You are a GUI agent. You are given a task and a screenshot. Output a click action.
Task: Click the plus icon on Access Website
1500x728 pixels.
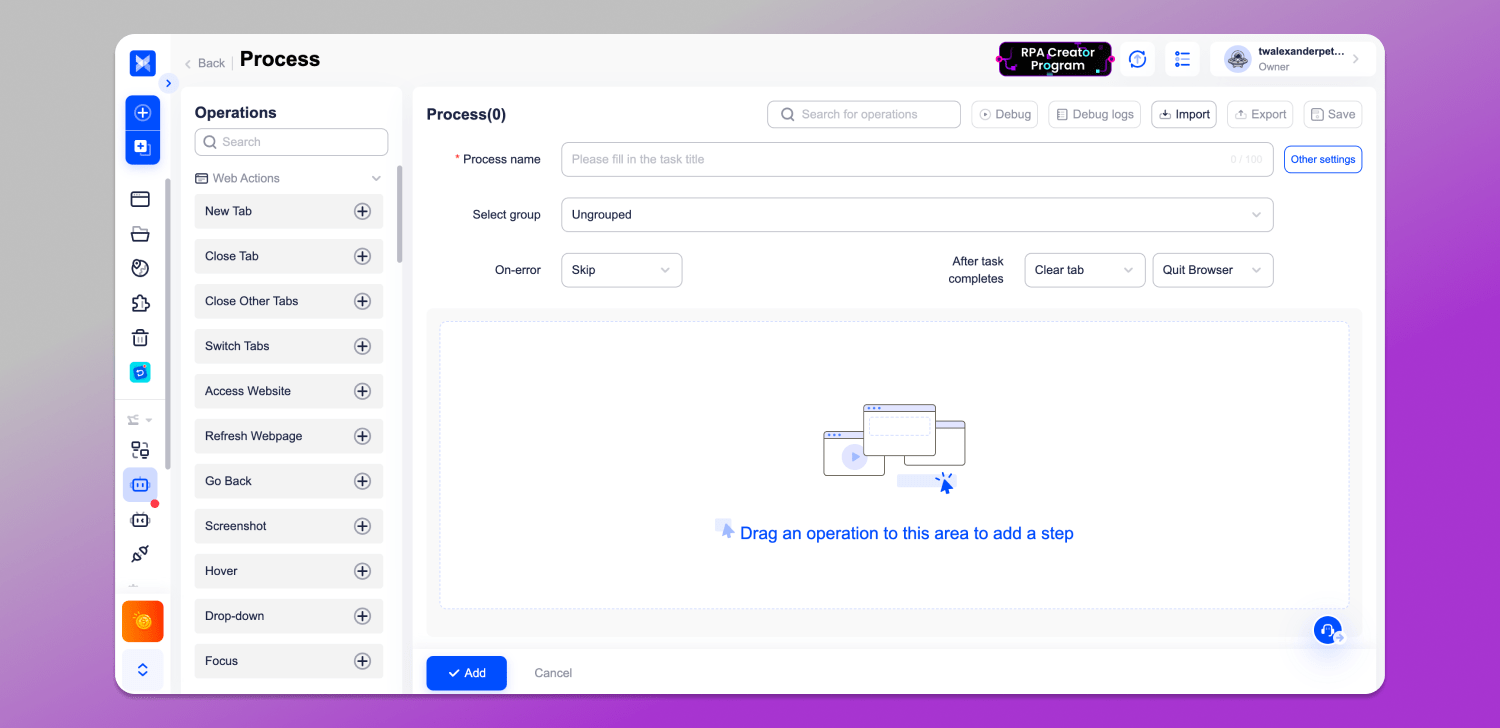363,391
